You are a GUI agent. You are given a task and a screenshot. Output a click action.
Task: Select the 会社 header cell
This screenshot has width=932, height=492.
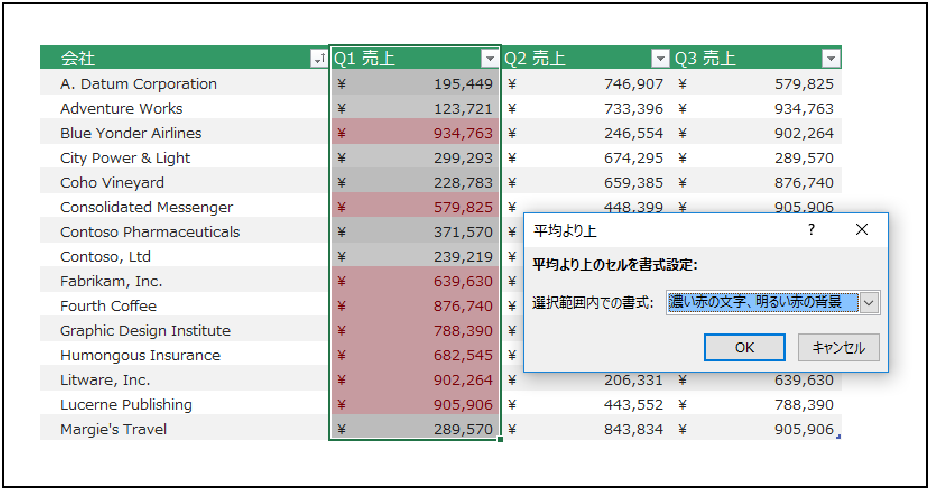(x=184, y=58)
